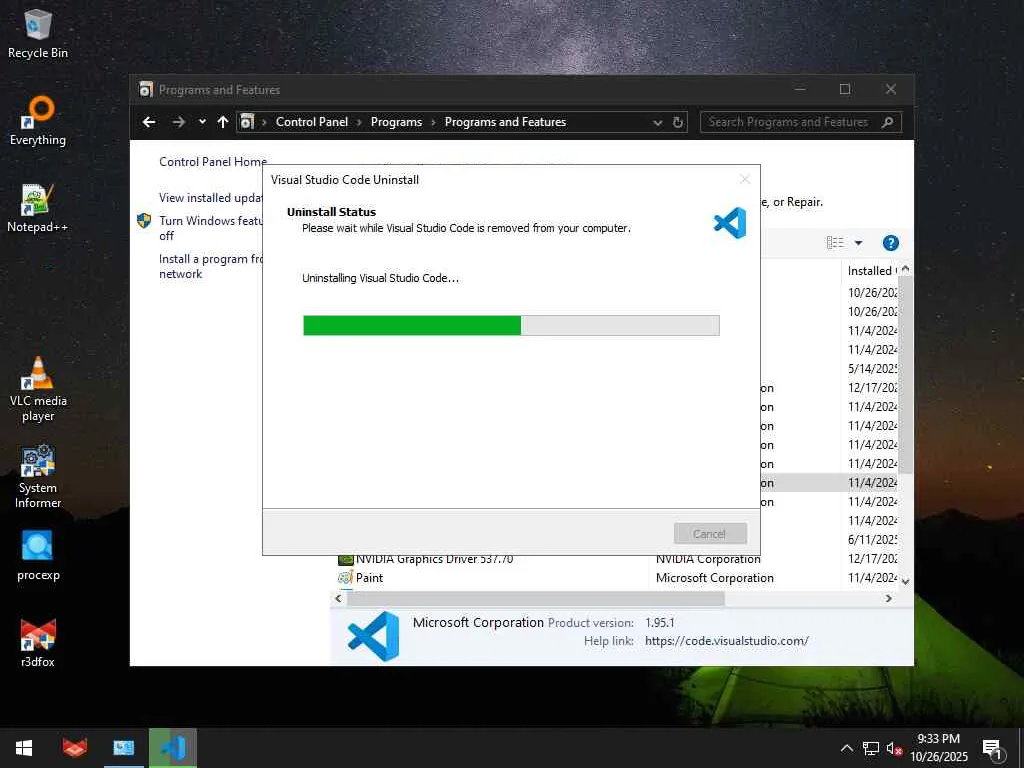
Task: Open the Recycle Bin desktop icon
Action: (38, 34)
